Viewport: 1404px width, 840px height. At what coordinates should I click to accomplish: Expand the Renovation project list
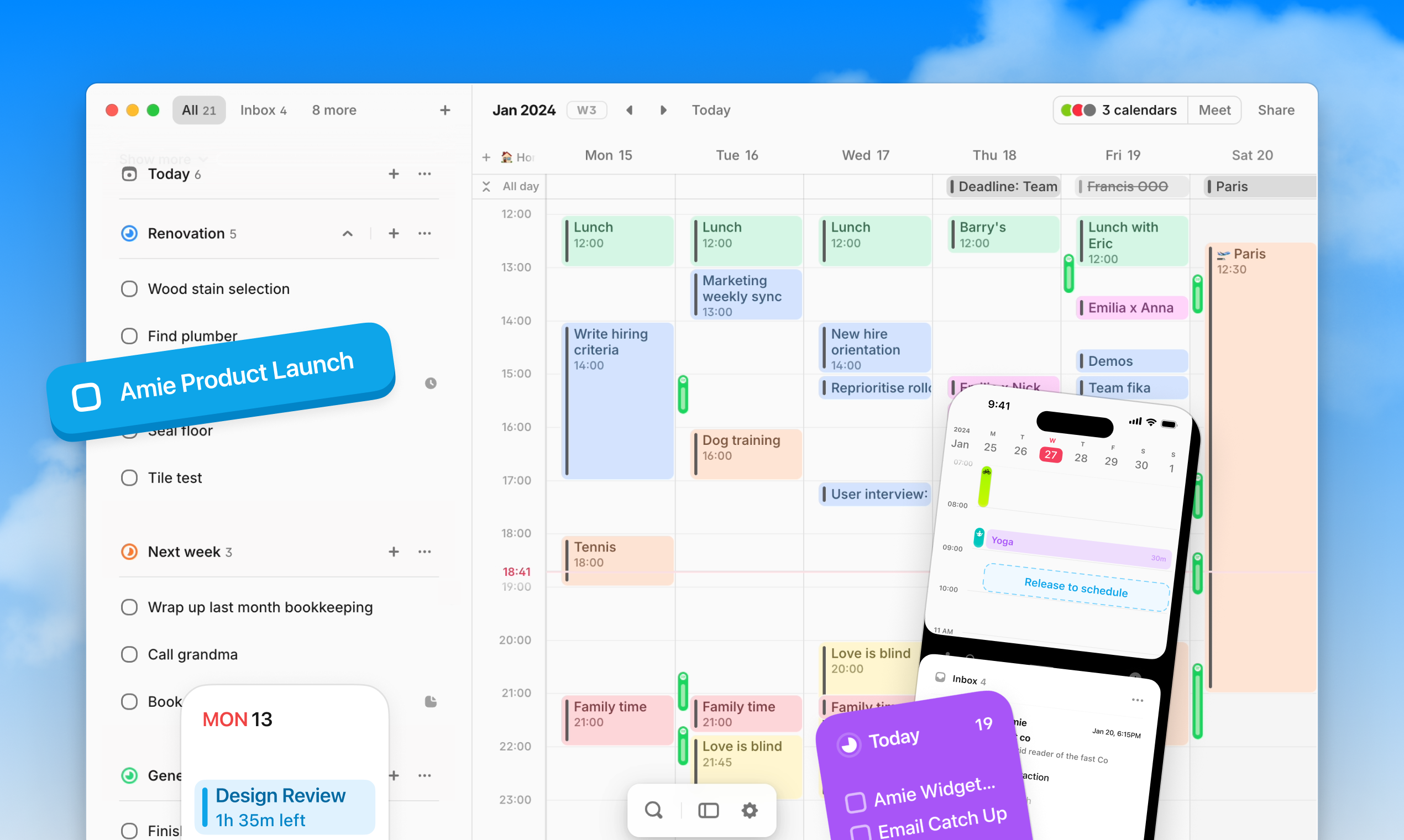click(x=347, y=232)
